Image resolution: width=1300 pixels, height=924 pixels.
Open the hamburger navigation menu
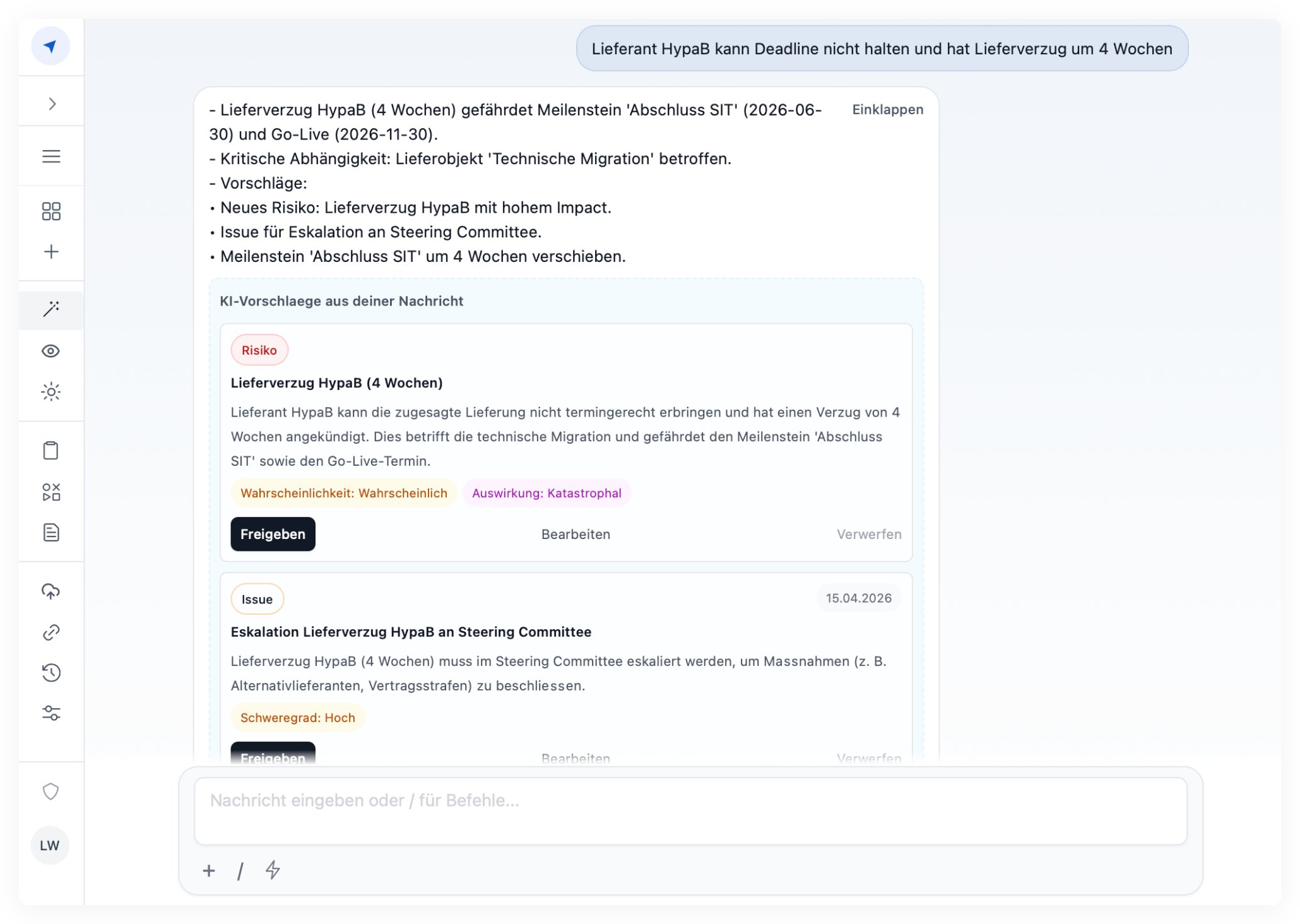tap(51, 156)
